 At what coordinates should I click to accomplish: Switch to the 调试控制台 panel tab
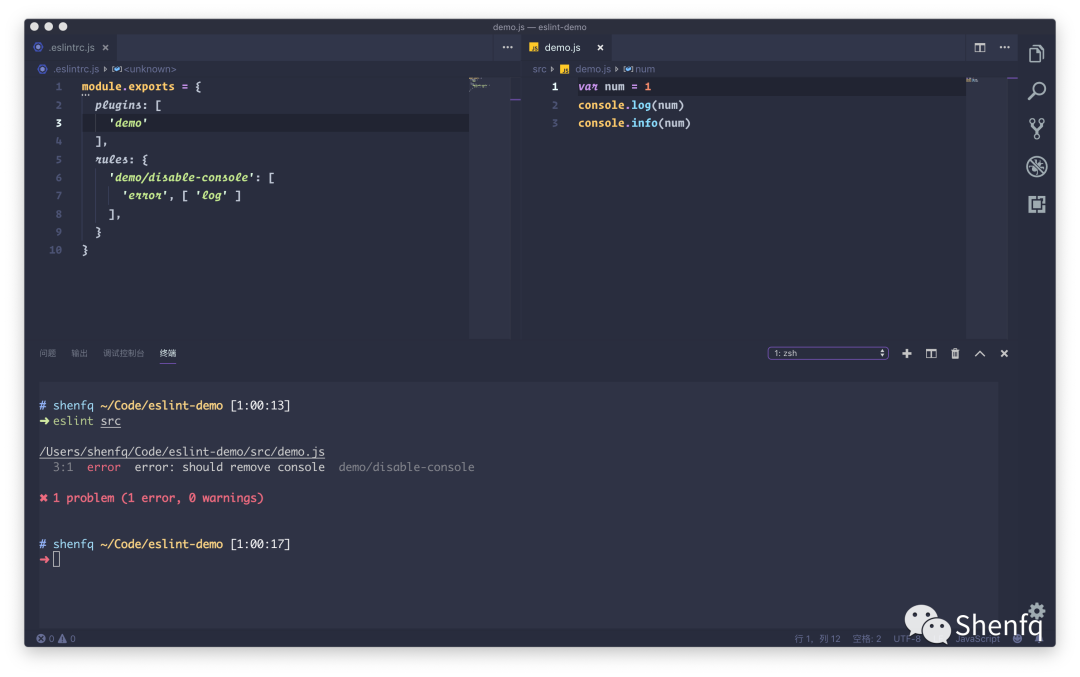123,353
